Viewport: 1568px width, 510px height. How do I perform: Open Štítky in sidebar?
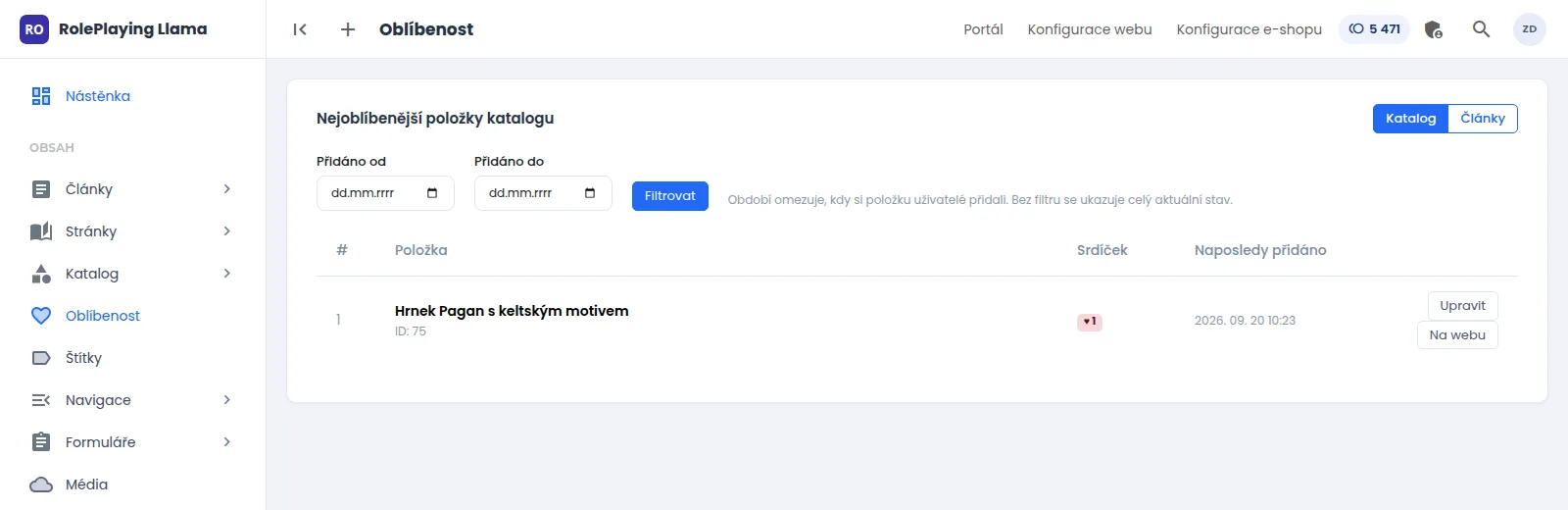(x=83, y=358)
